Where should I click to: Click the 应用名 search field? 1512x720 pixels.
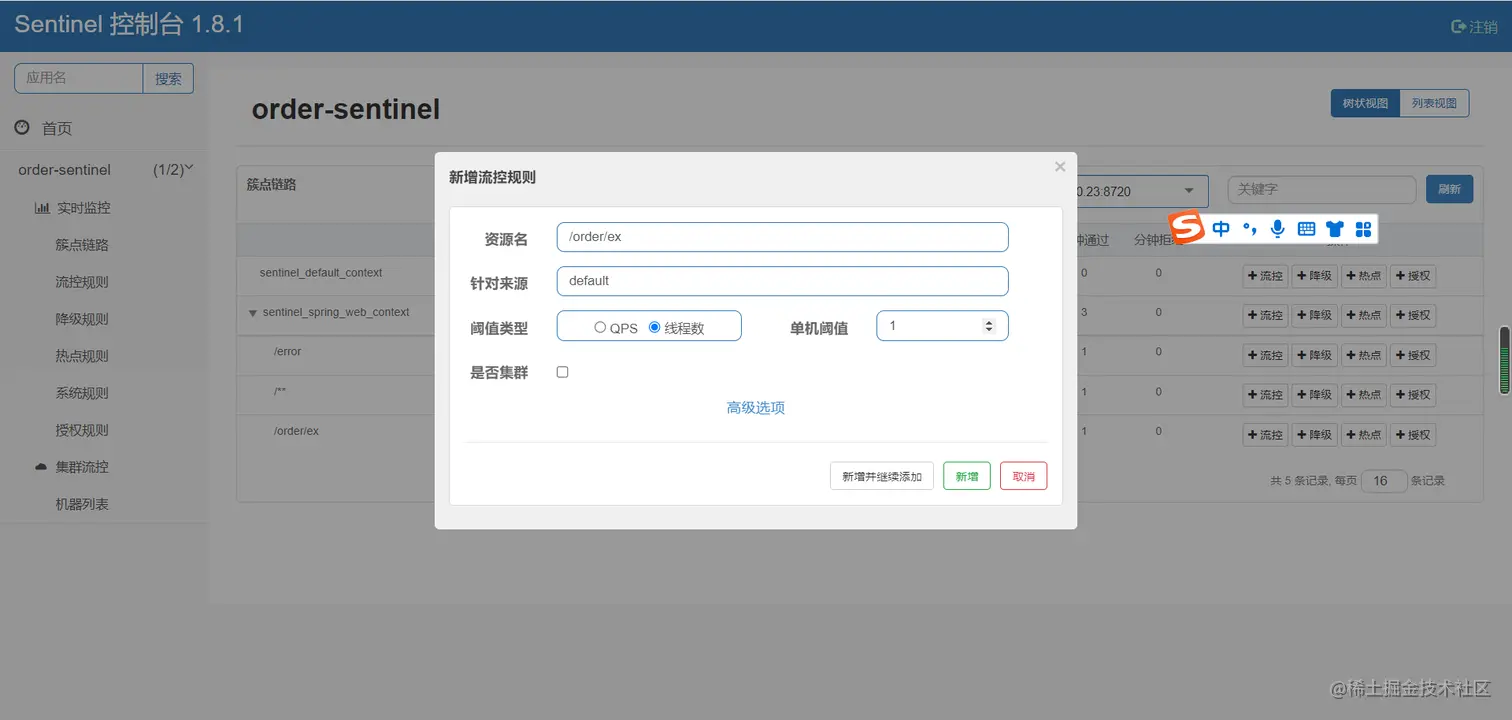click(x=79, y=78)
